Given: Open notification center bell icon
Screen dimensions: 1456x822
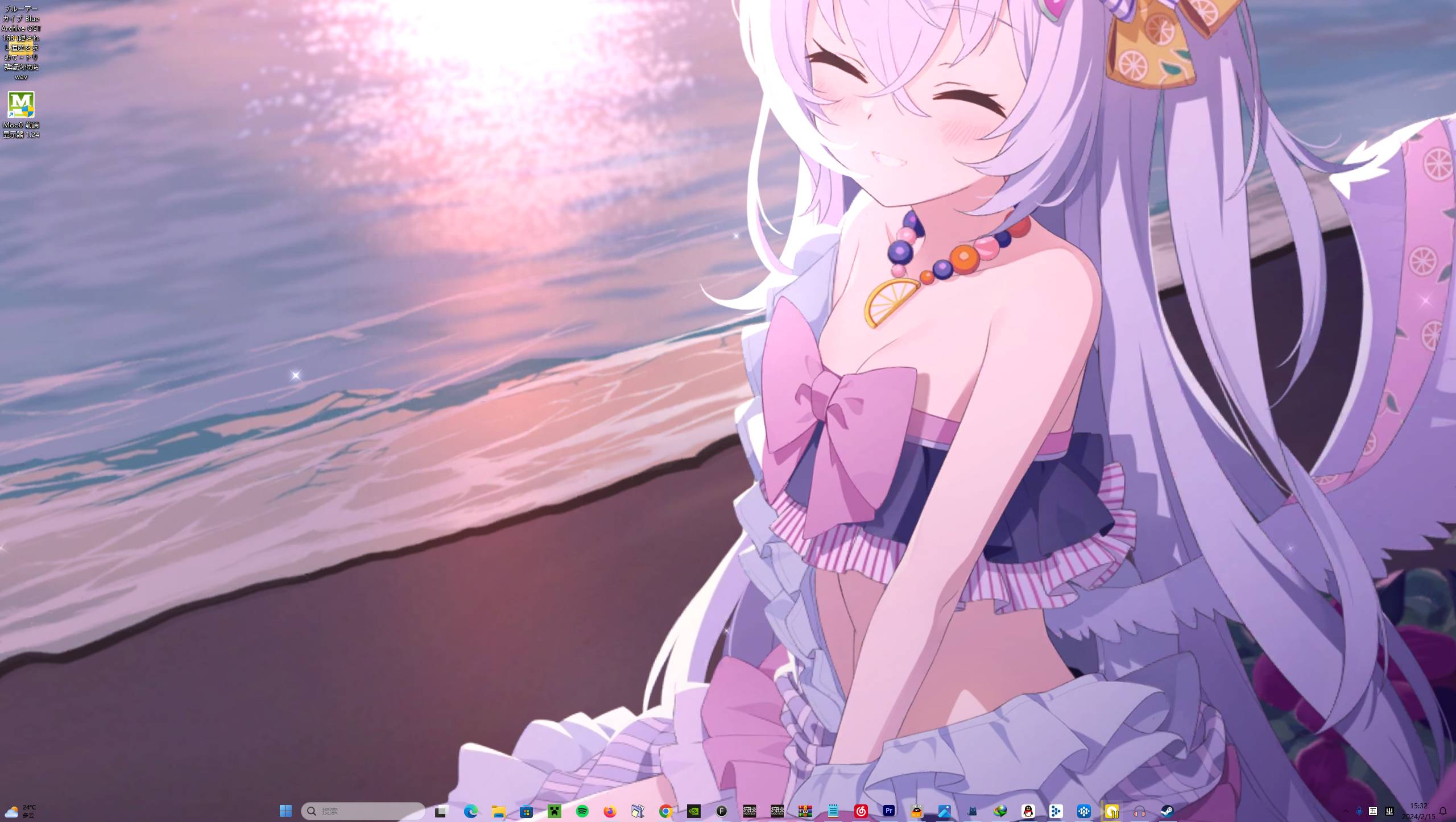Looking at the screenshot, I should pos(1442,811).
